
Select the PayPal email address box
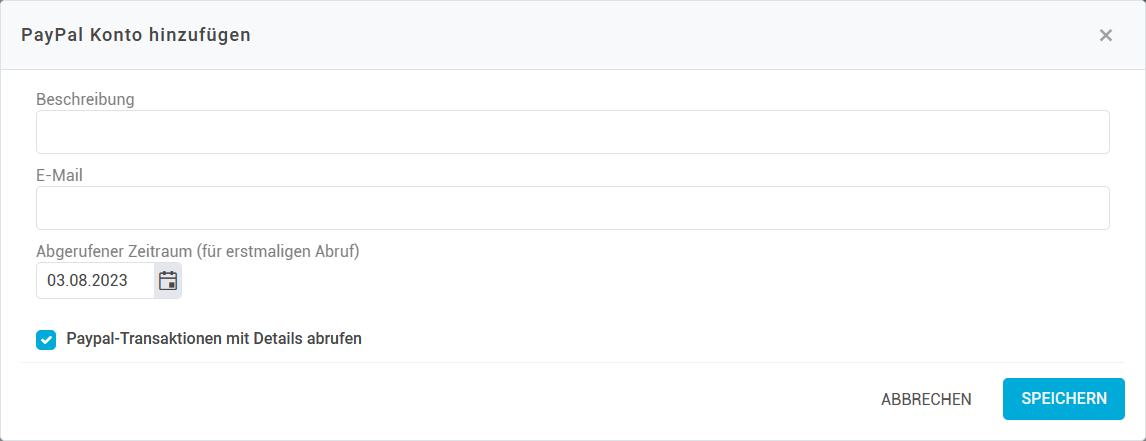(572, 208)
